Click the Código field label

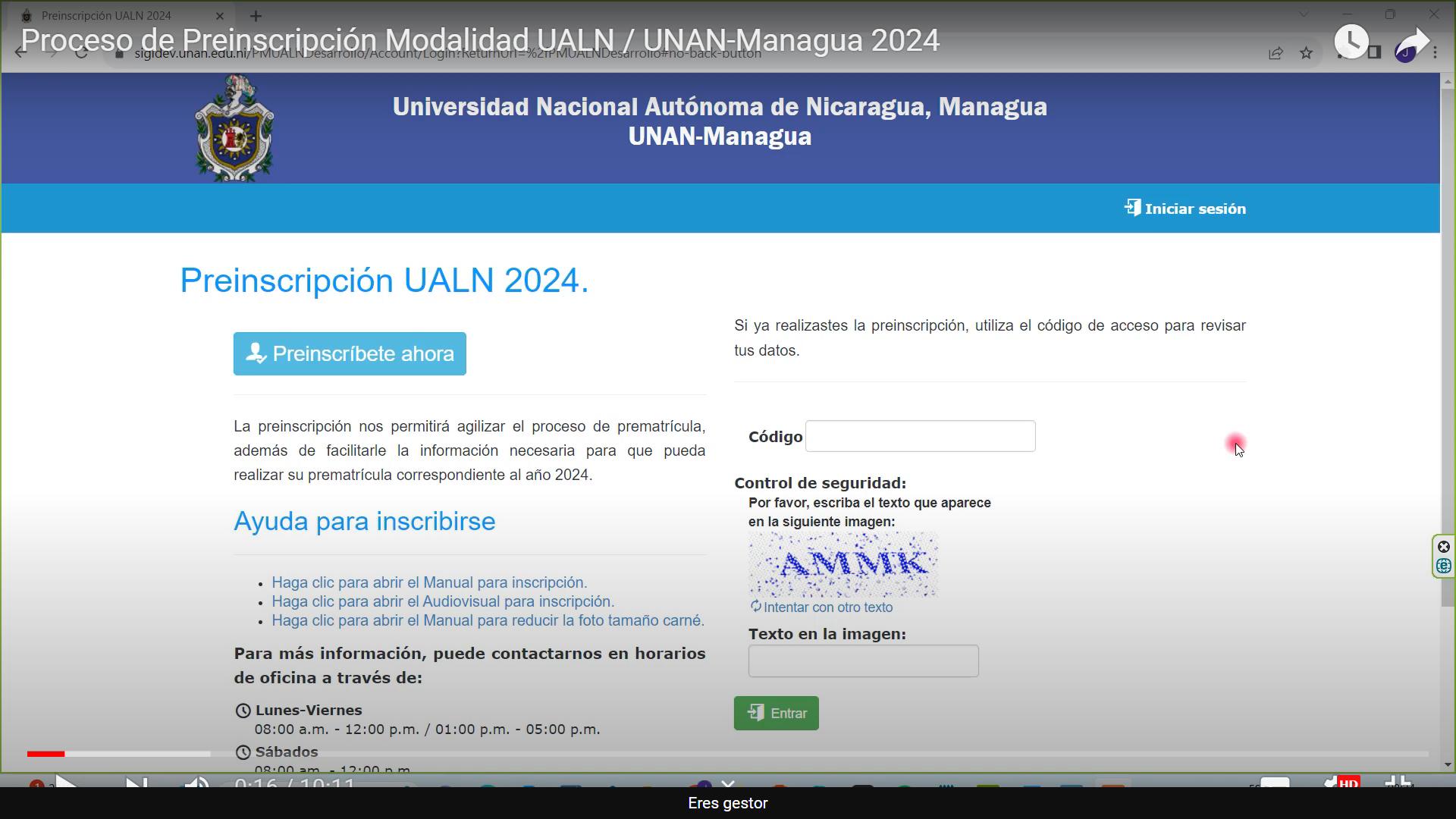775,437
